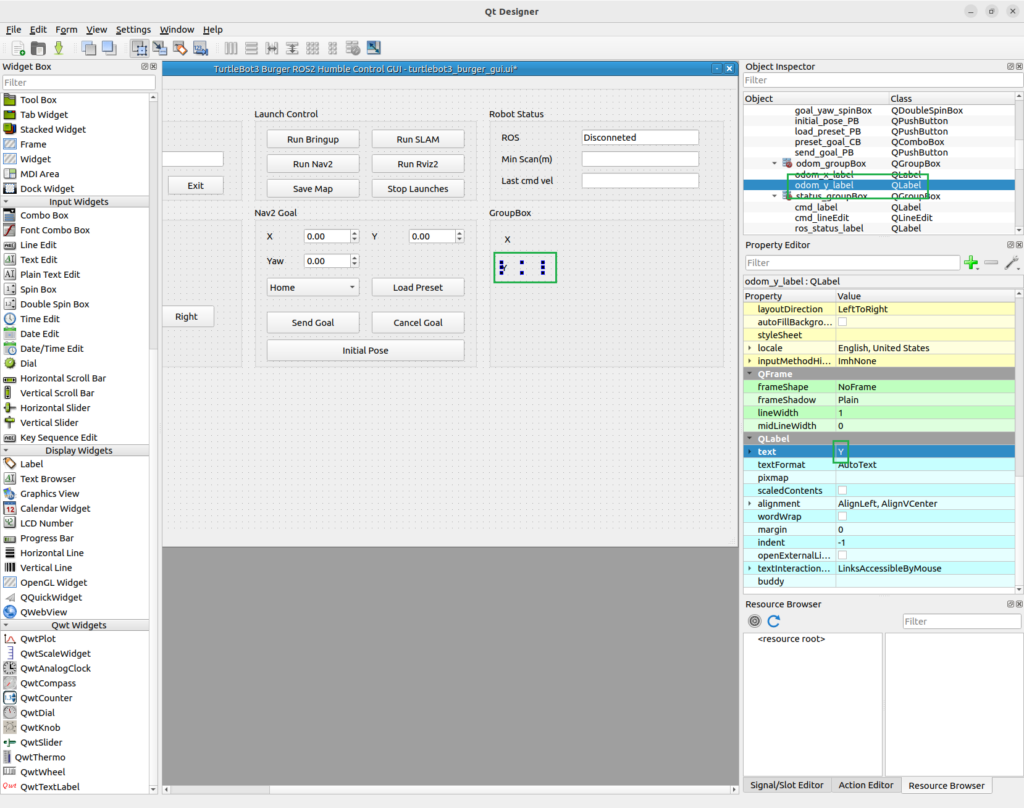The height and width of the screenshot is (808, 1024).
Task: Click the remove property minus icon
Action: click(991, 263)
